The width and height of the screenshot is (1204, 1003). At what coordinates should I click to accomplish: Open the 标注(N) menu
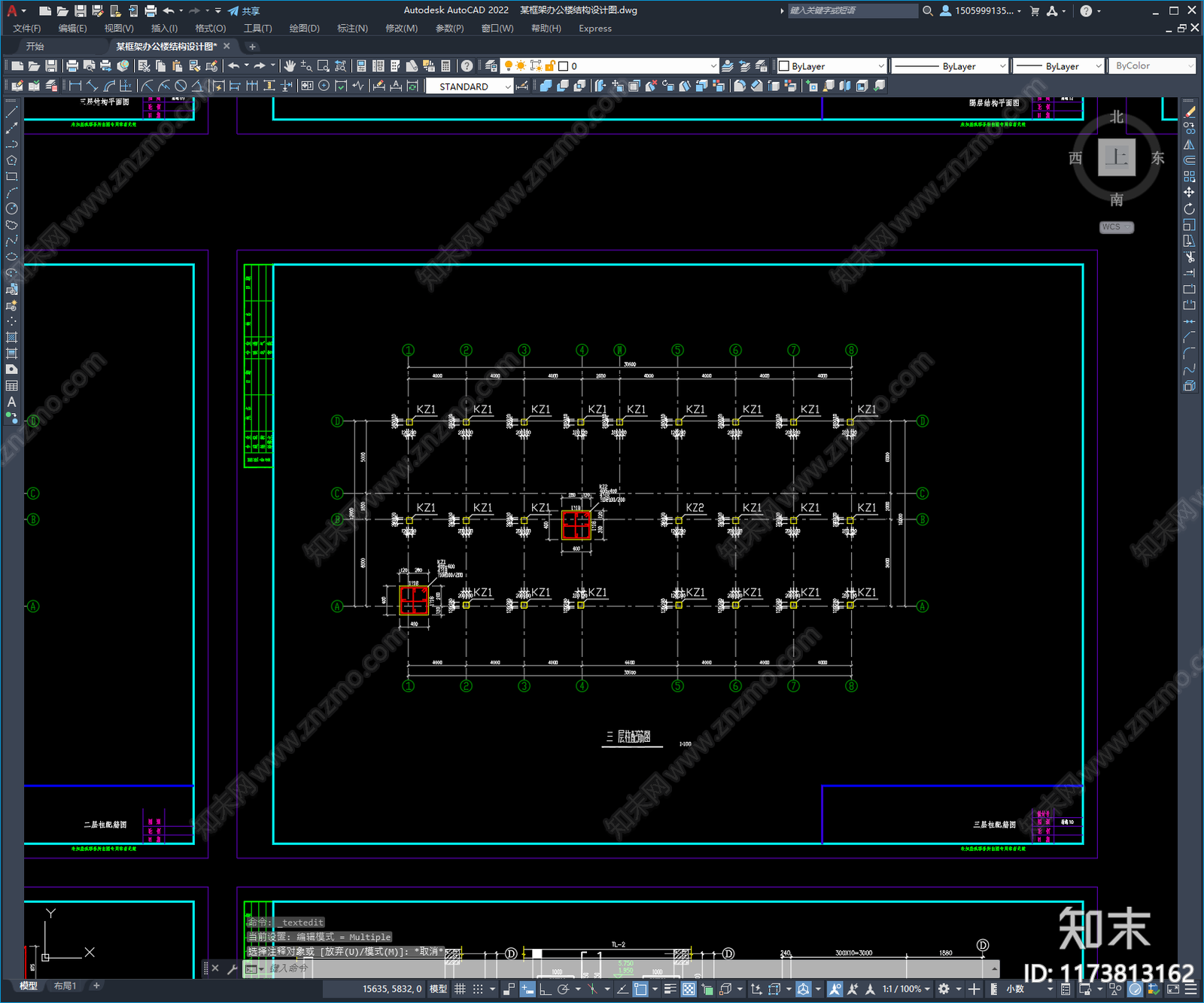[352, 29]
